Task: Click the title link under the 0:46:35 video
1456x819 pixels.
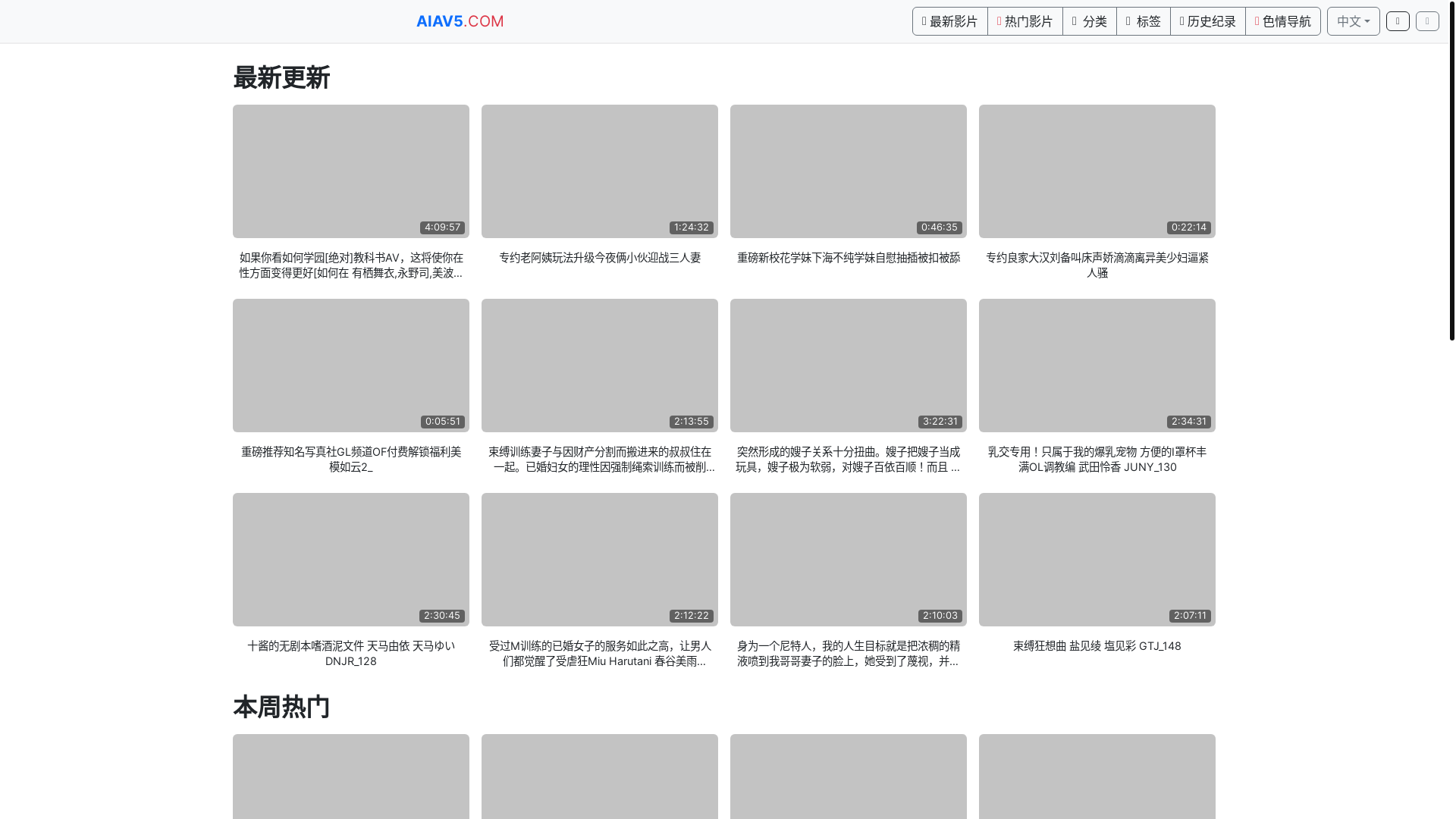Action: point(849,258)
